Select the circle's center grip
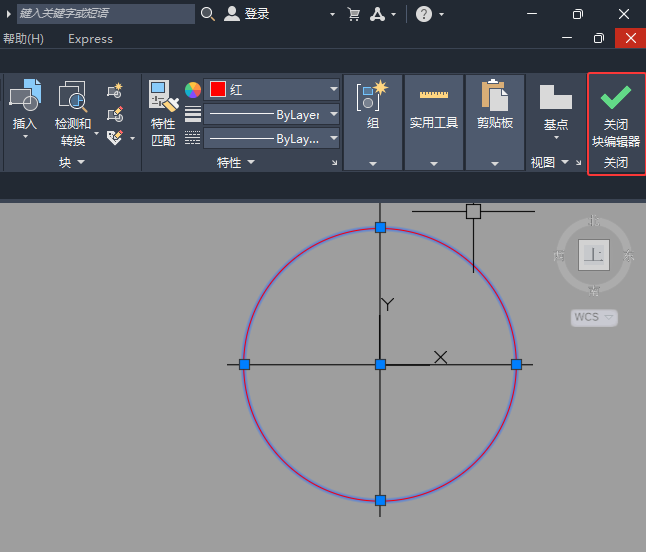The width and height of the screenshot is (646, 552). pos(380,364)
